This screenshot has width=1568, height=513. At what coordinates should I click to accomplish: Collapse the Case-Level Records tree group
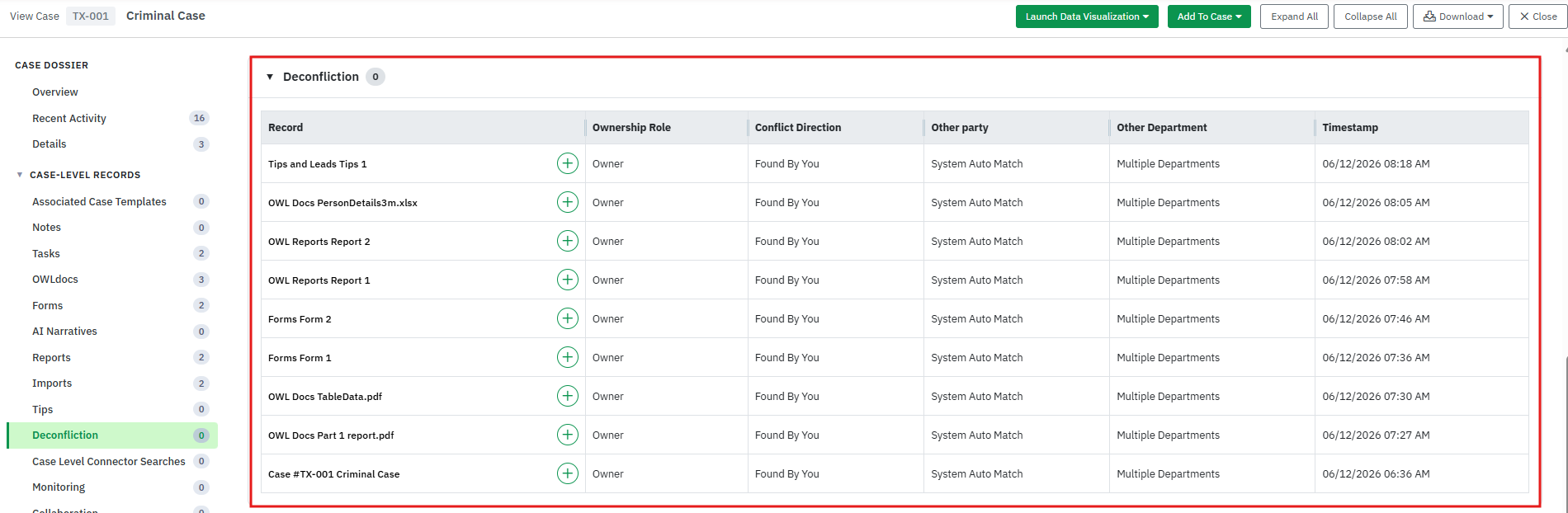20,175
